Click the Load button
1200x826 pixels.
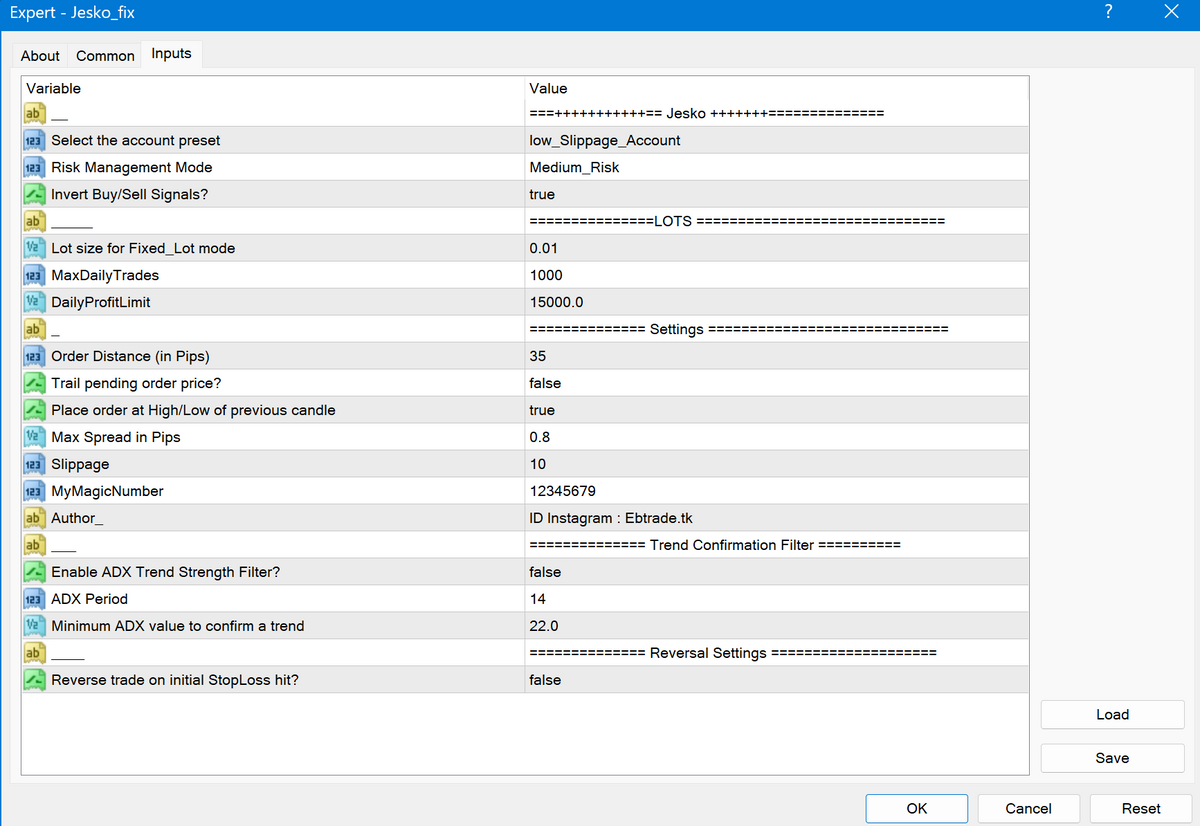point(1112,715)
